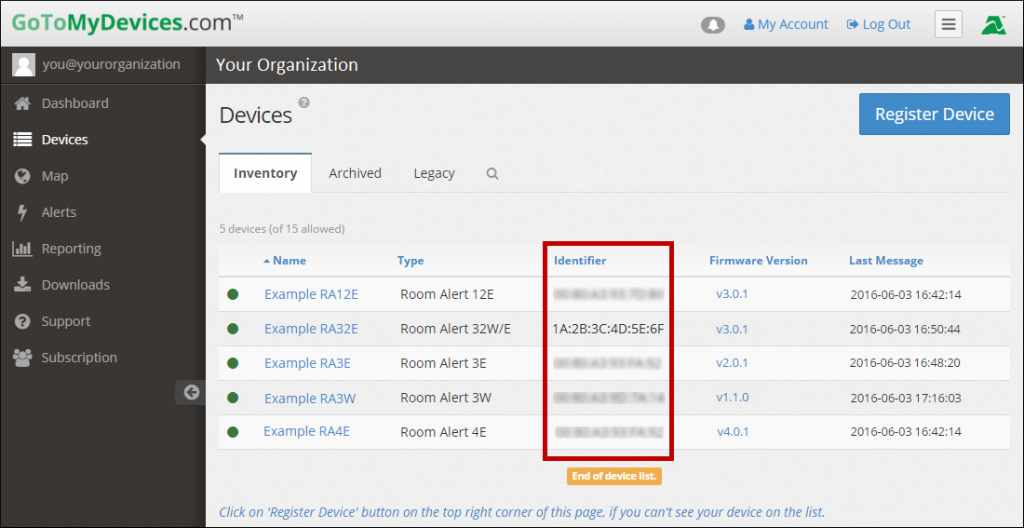1024x528 pixels.
Task: Open Dashboard from the sidebar
Action: [74, 103]
